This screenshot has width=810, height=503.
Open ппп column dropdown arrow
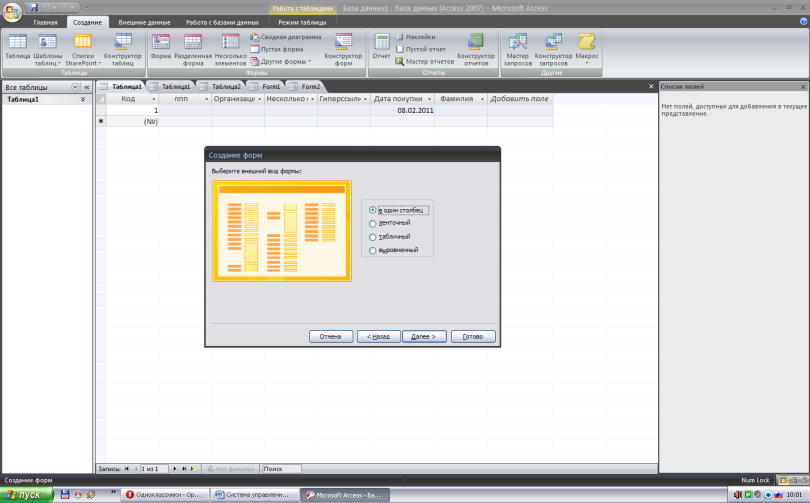click(x=206, y=99)
